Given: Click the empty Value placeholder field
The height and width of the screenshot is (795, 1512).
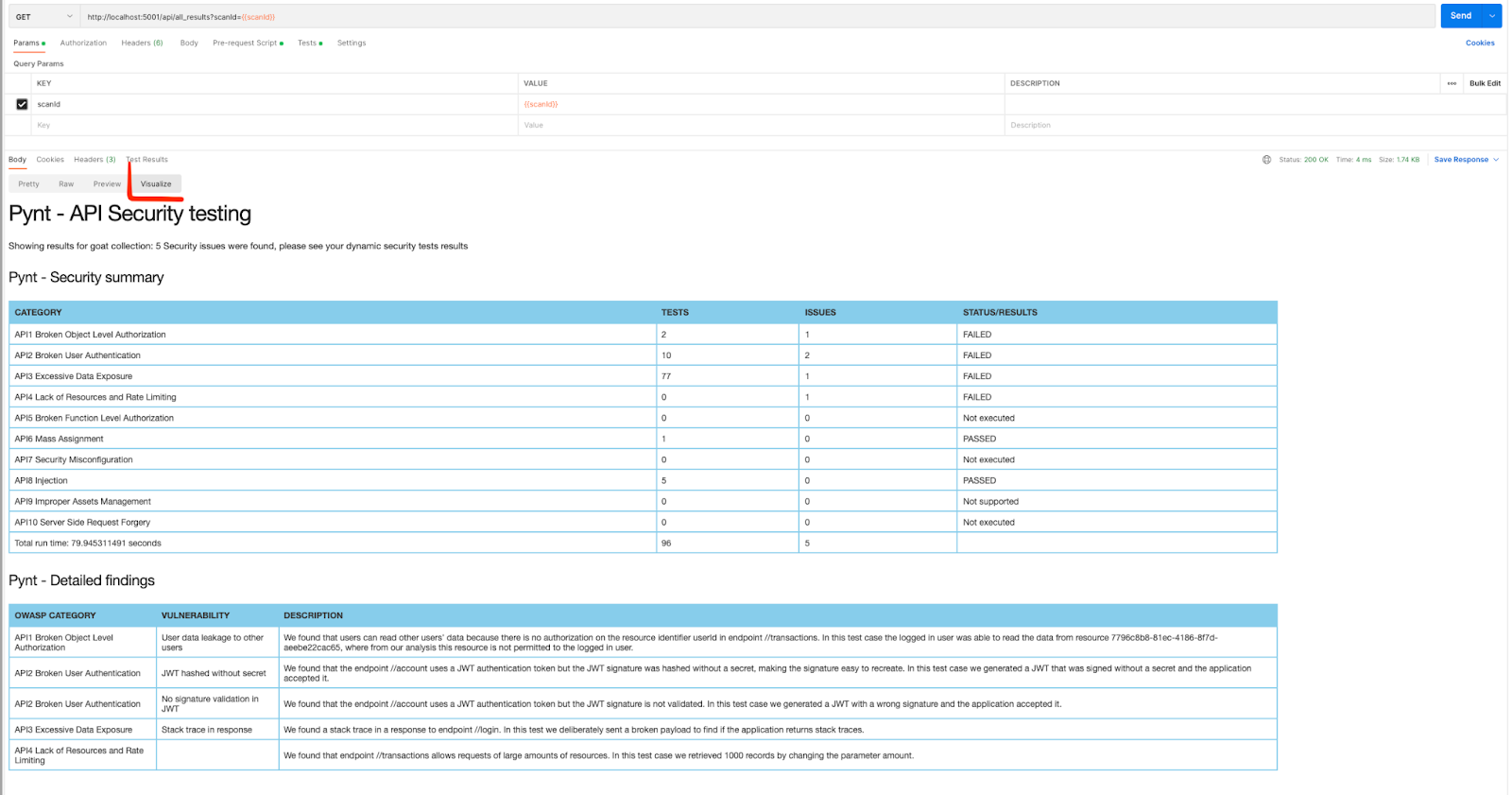Looking at the screenshot, I should coord(761,125).
